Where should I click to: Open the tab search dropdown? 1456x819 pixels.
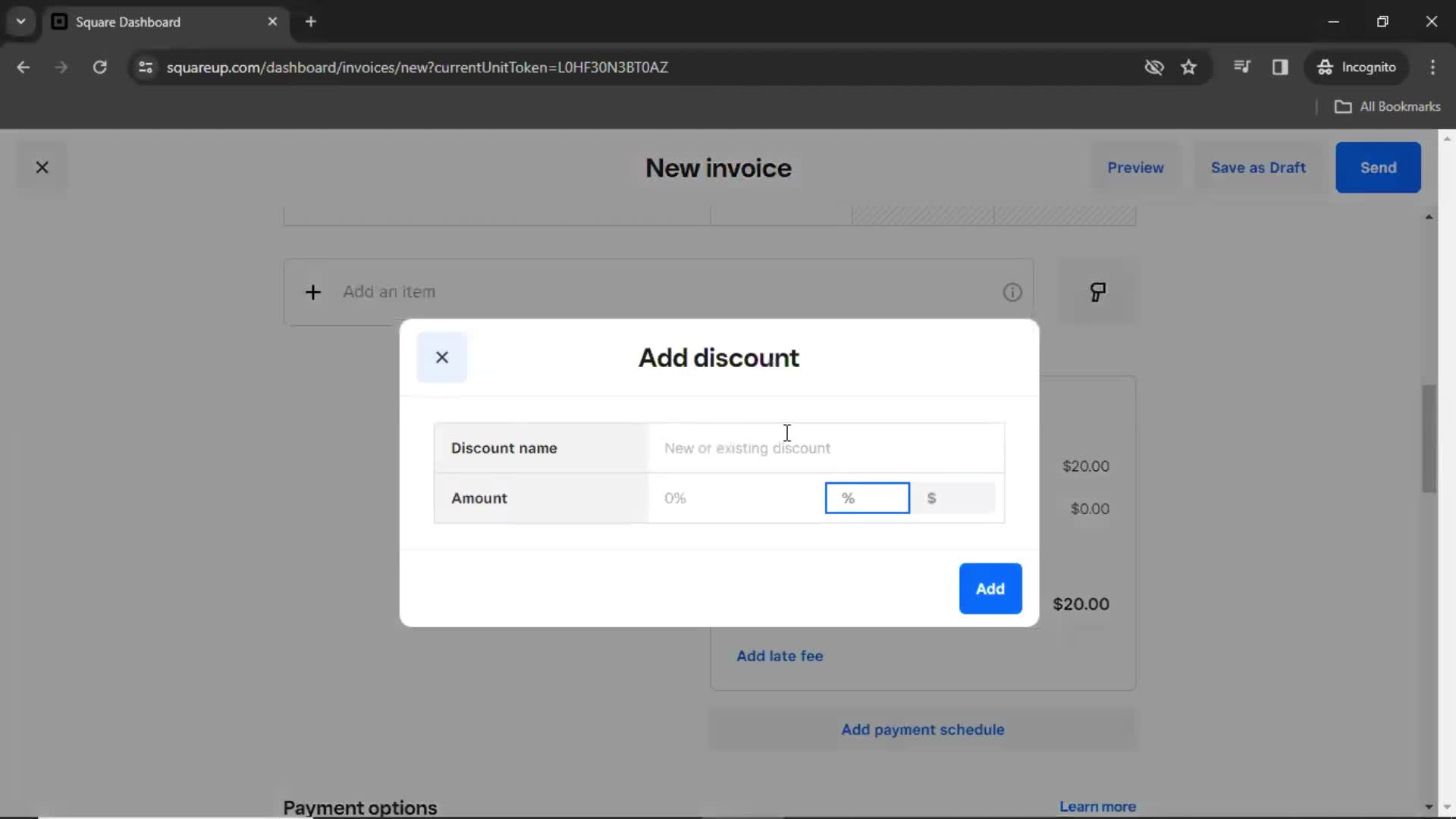[21, 22]
